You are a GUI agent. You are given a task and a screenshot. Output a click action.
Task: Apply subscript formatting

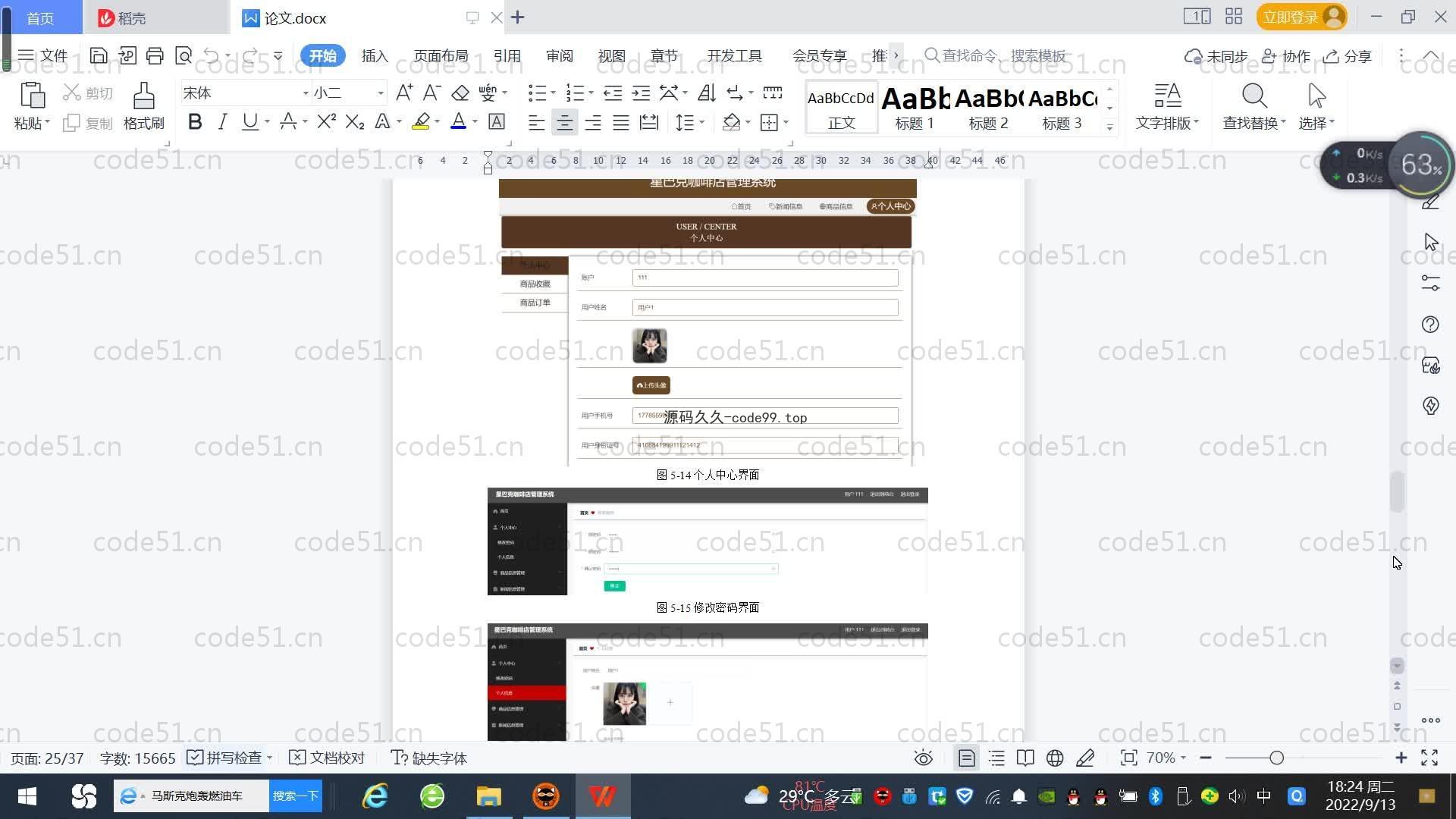pos(354,121)
